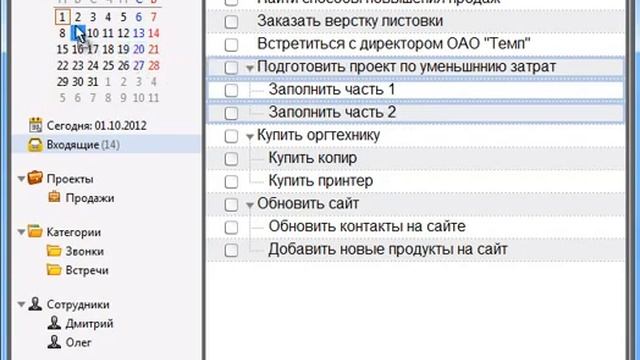Check the subtask Купить принтер
This screenshot has width=640, height=360.
(231, 182)
